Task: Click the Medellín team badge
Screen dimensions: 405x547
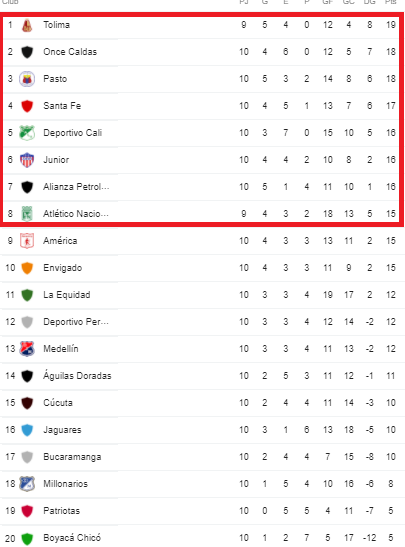Action: point(27,349)
